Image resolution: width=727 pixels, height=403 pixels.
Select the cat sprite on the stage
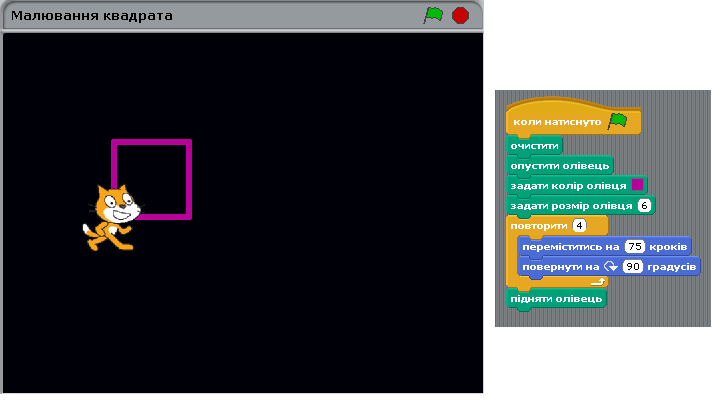112,217
